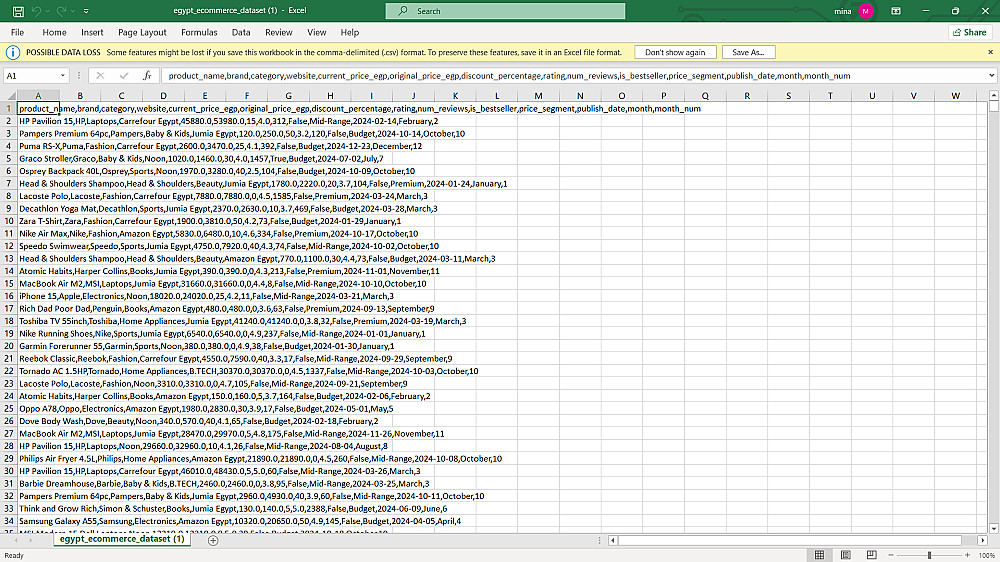The width and height of the screenshot is (1000, 562).
Task: Click next sheet navigation arrow
Action: click(x=31, y=540)
